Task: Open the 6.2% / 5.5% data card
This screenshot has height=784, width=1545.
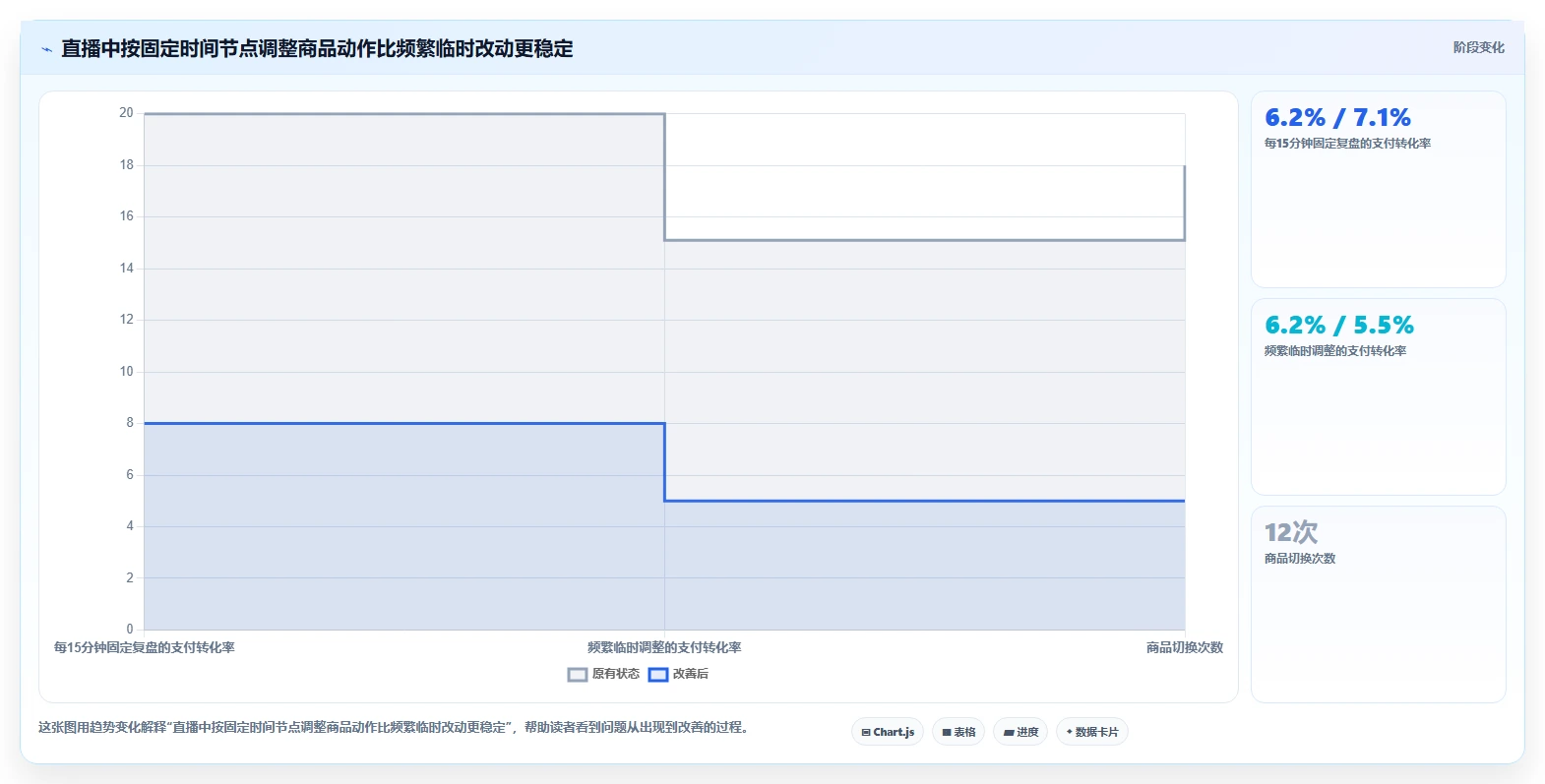Action: coord(1378,396)
